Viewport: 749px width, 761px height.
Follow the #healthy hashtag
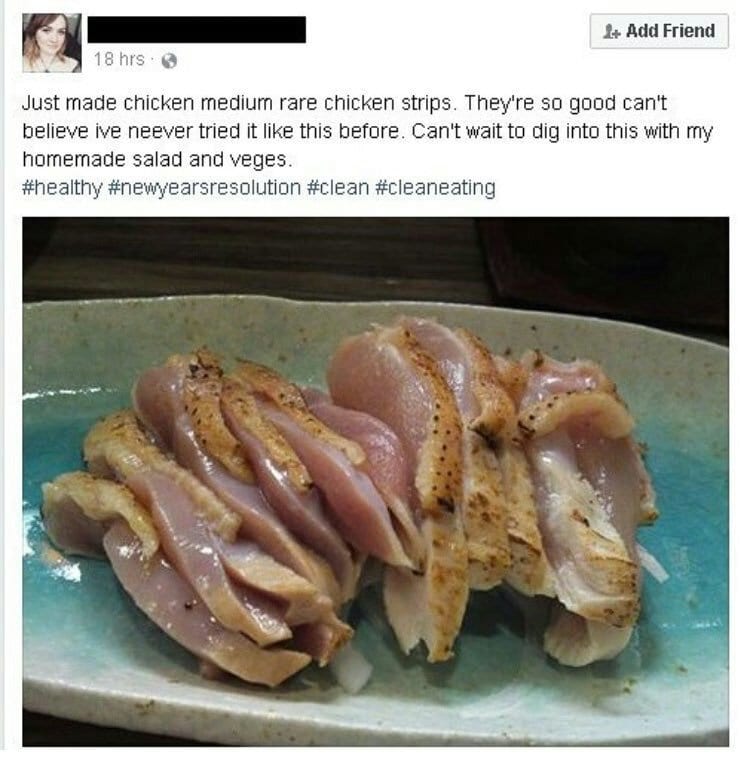[62, 187]
